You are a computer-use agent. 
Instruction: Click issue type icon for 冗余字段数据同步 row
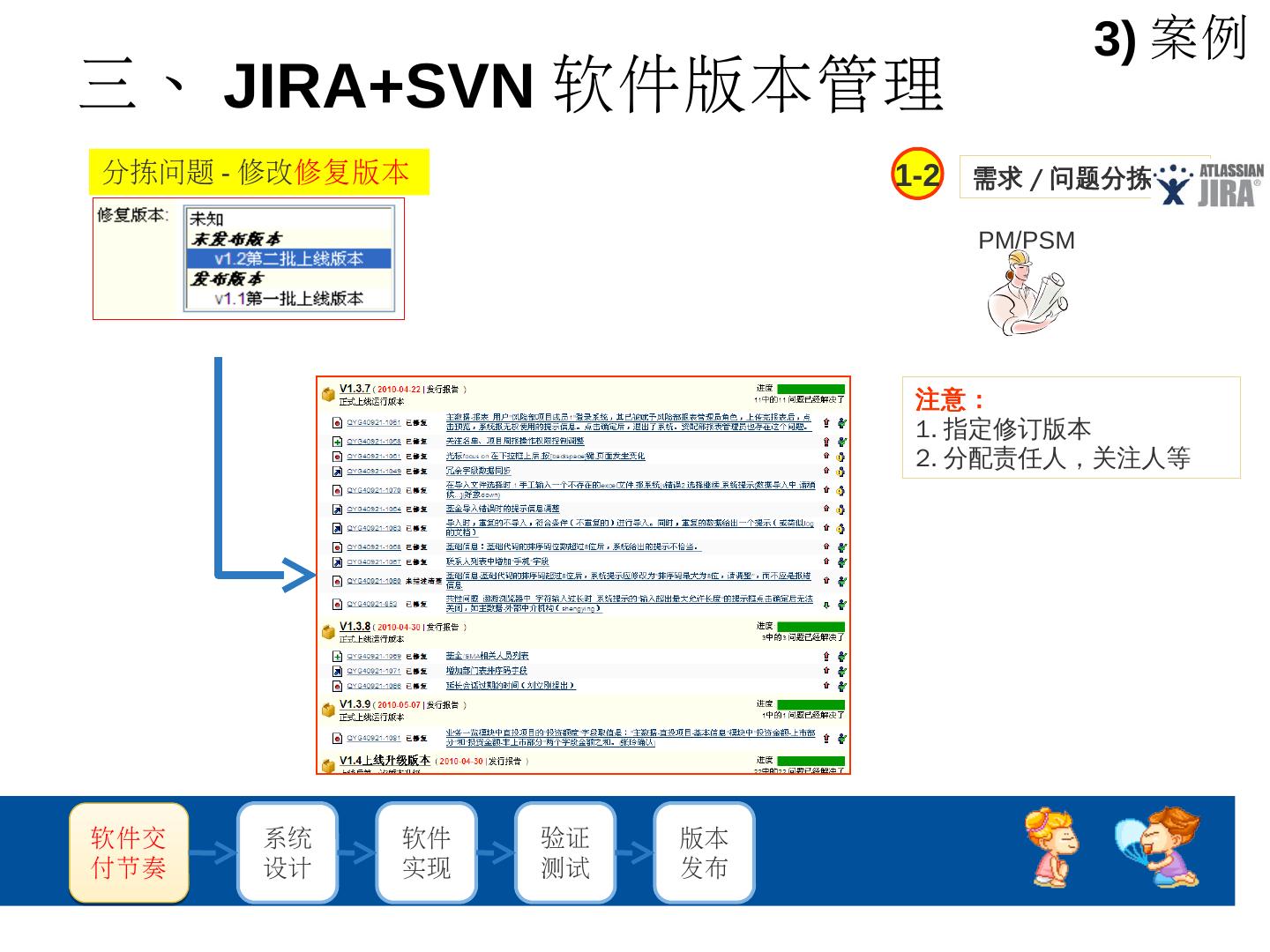click(x=337, y=472)
